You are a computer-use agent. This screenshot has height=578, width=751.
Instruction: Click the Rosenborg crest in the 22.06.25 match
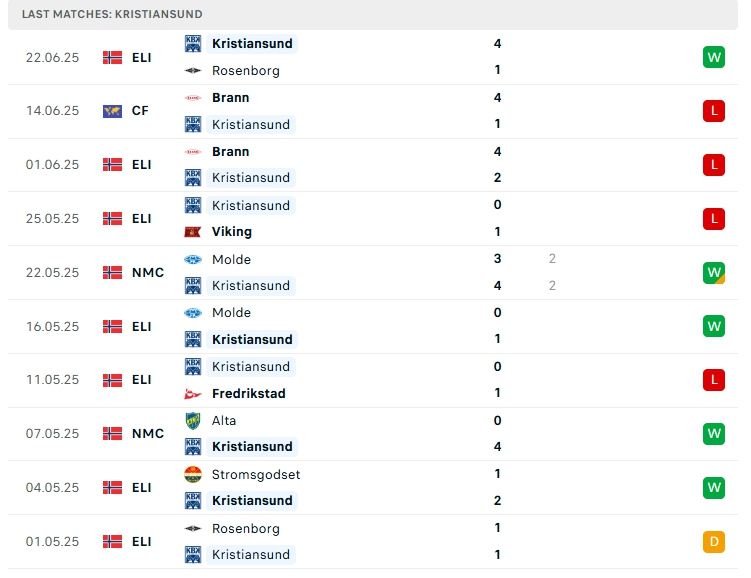193,71
